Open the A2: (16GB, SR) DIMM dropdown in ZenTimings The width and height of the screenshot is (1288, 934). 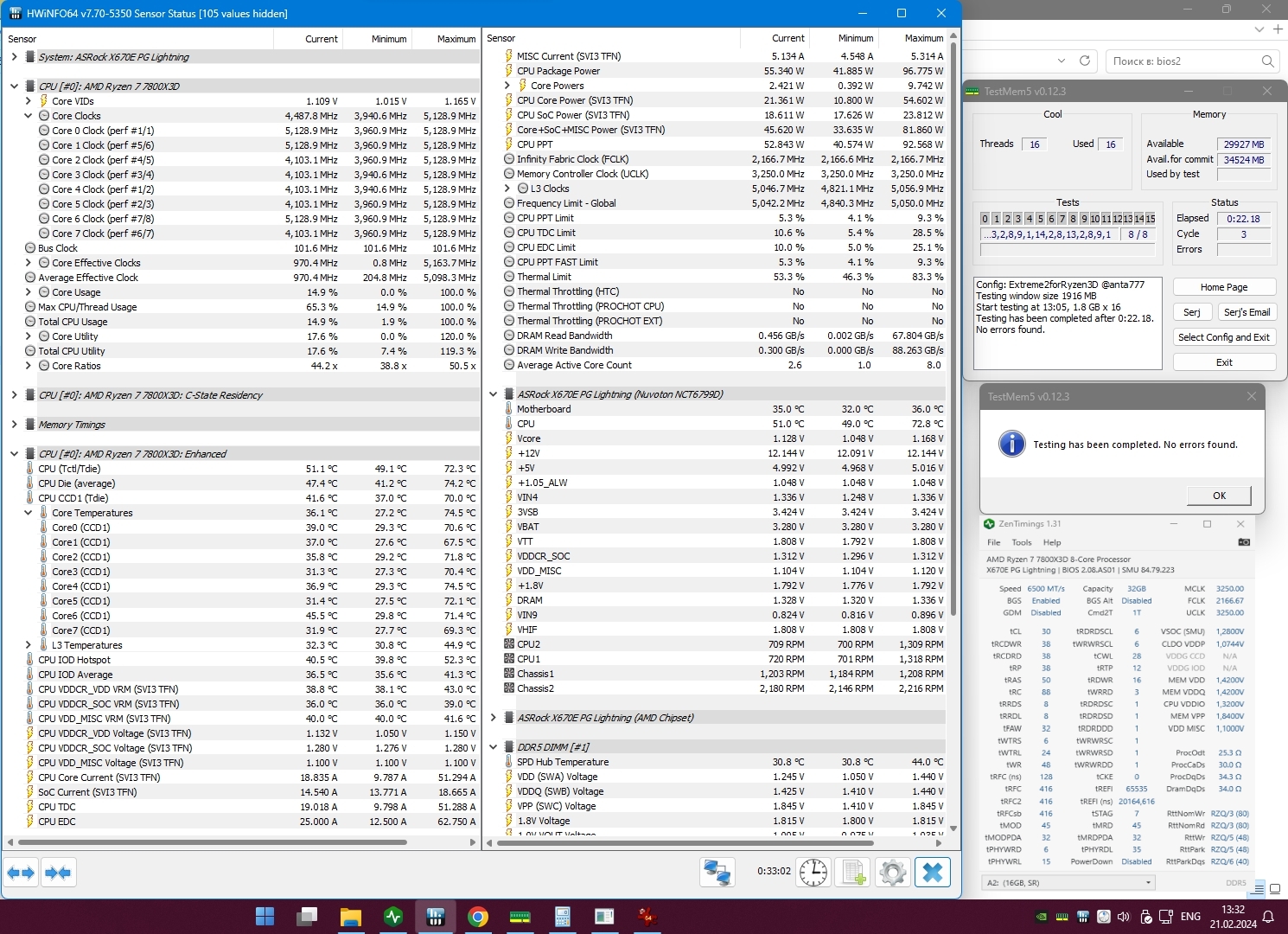[x=1068, y=883]
